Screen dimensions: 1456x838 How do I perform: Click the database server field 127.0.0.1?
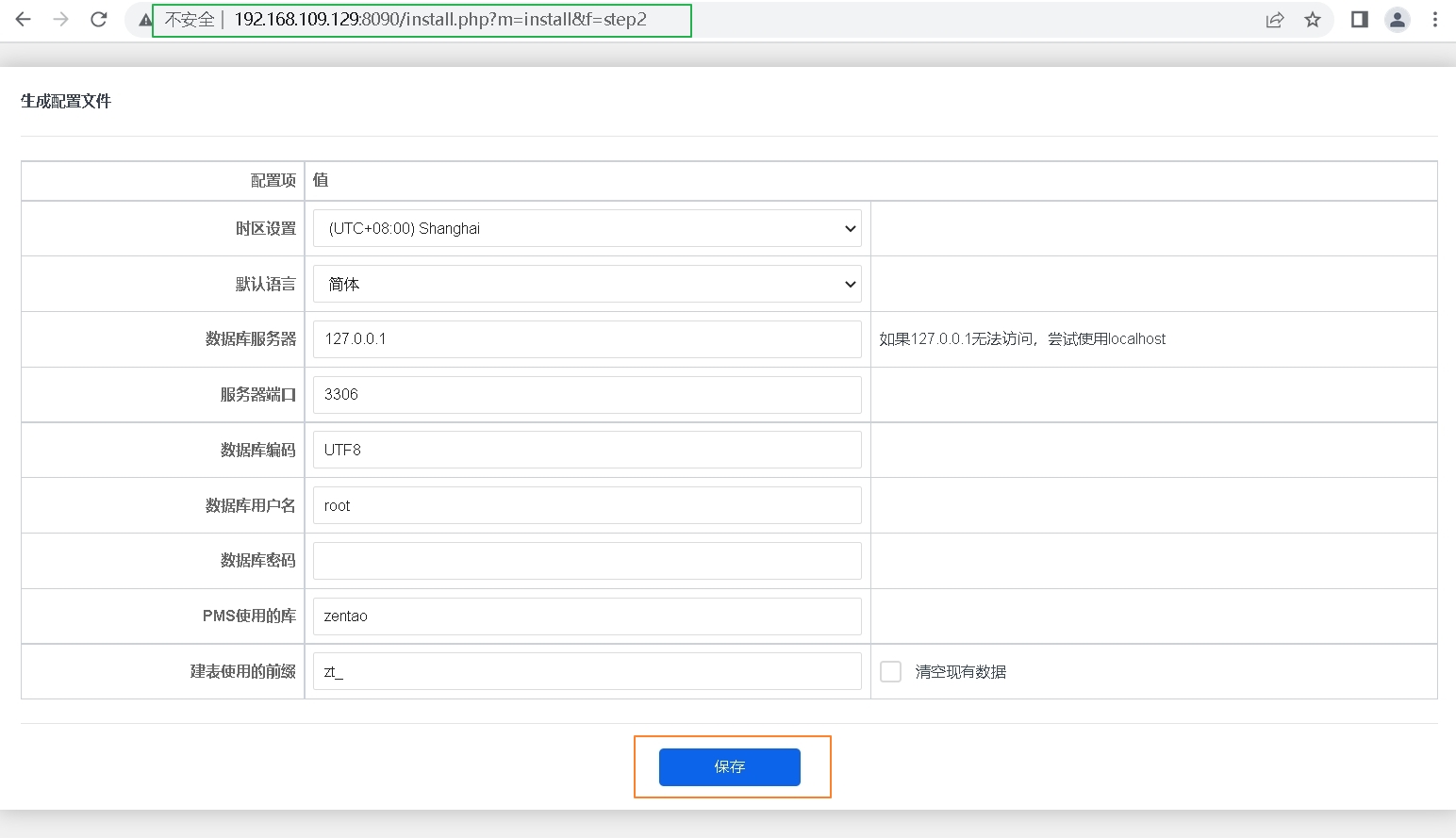[587, 339]
